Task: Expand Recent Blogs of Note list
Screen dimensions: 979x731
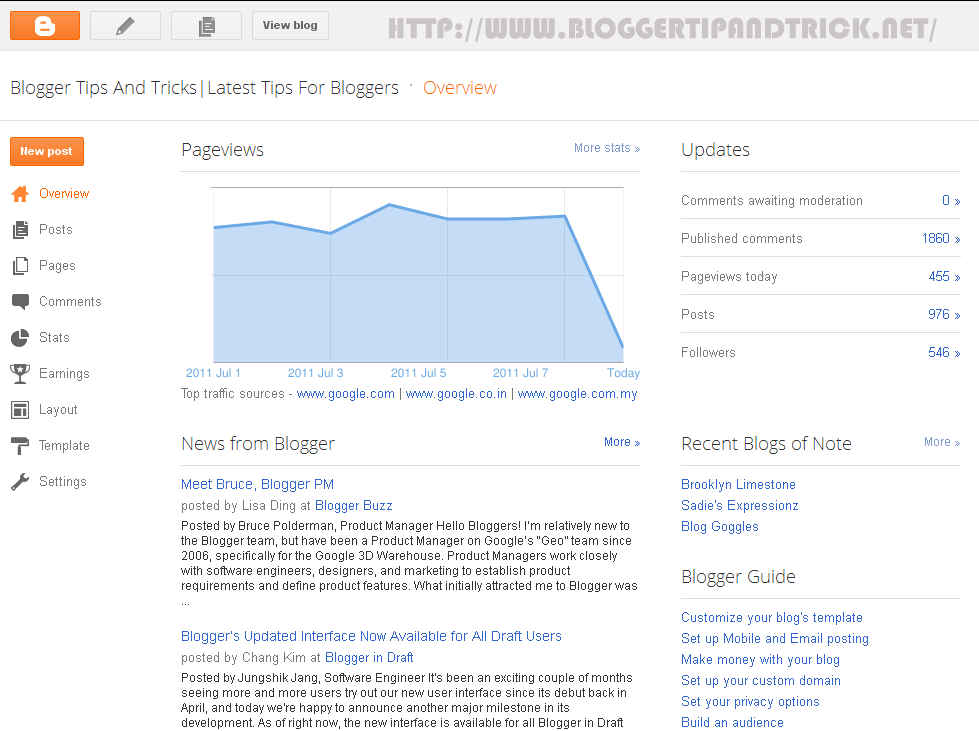Action: pos(940,441)
